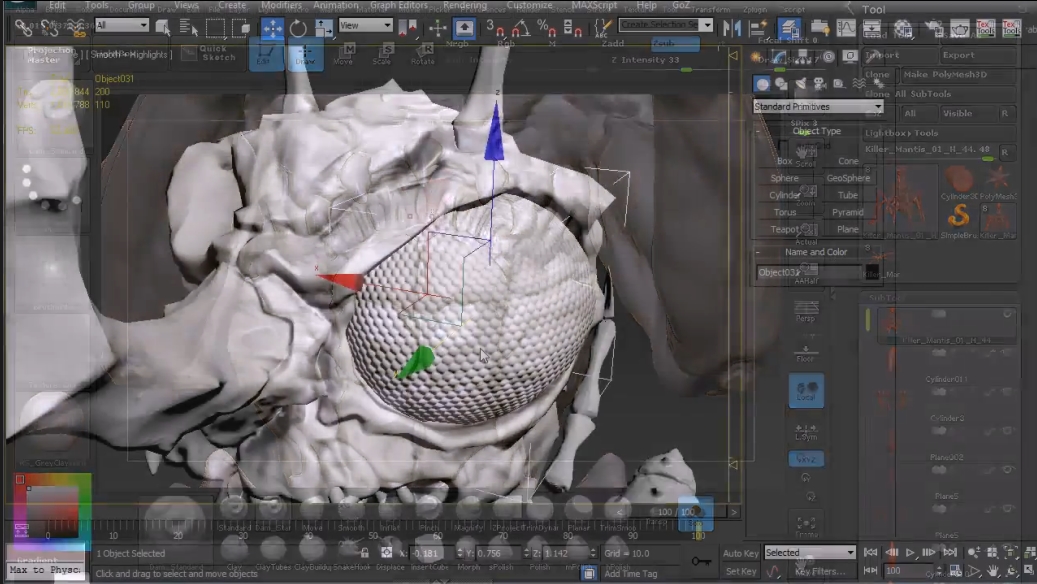Click the first Tex Tools icon
This screenshot has height=584, width=1037.
pyautogui.click(x=985, y=28)
